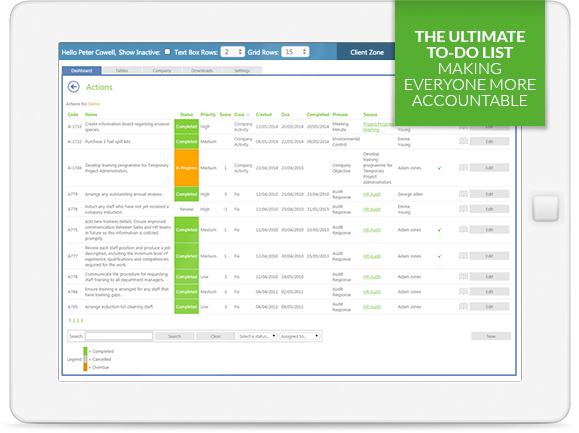Click Edit for row A786
The height and width of the screenshot is (433, 579).
point(489,292)
